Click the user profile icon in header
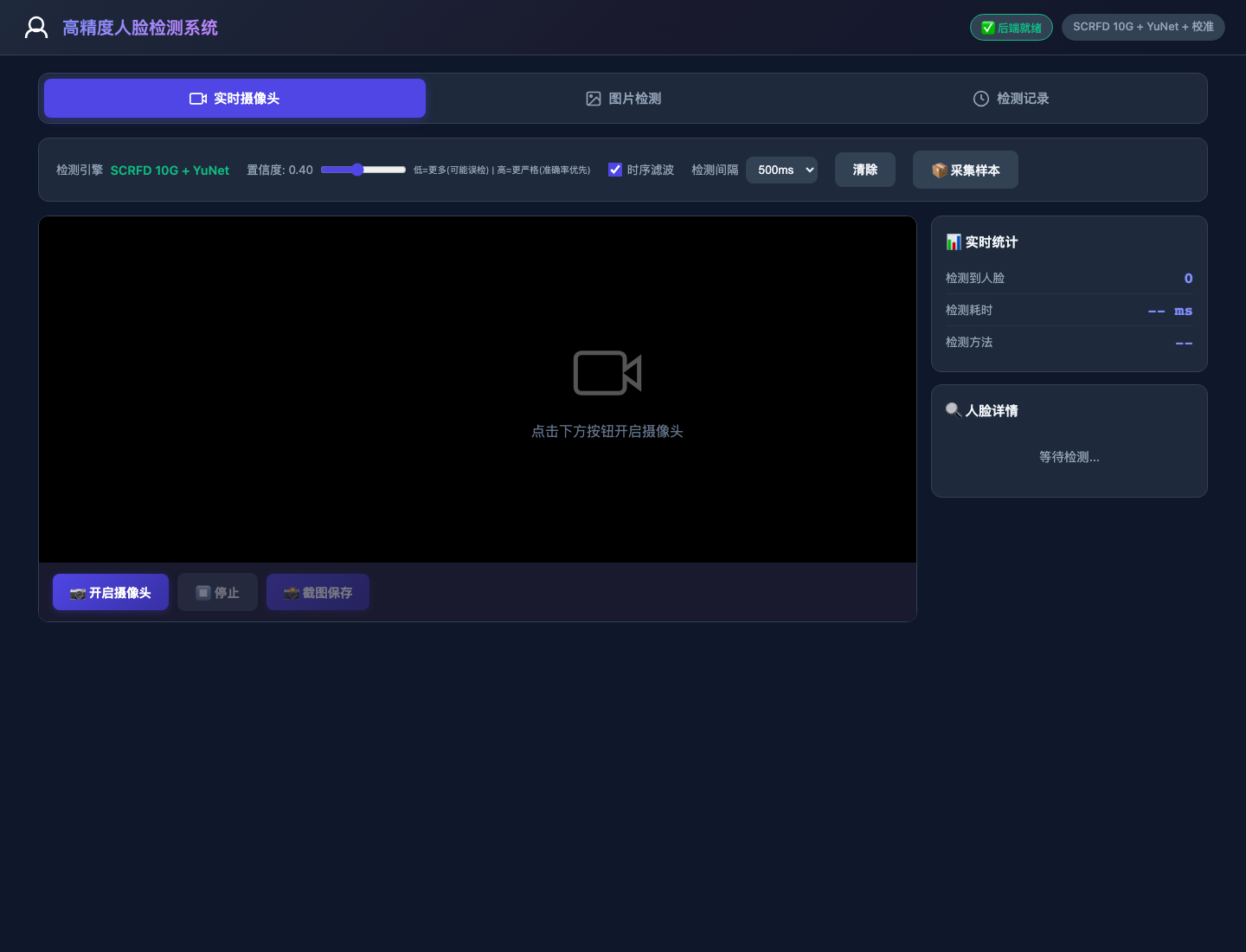The width and height of the screenshot is (1246, 952). click(36, 28)
